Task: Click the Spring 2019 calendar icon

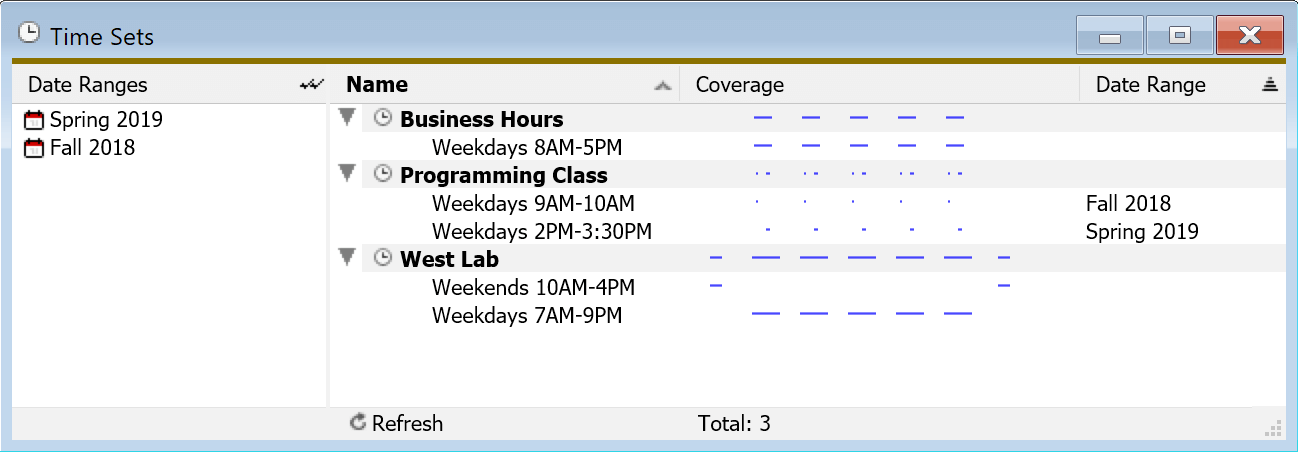Action: point(34,120)
